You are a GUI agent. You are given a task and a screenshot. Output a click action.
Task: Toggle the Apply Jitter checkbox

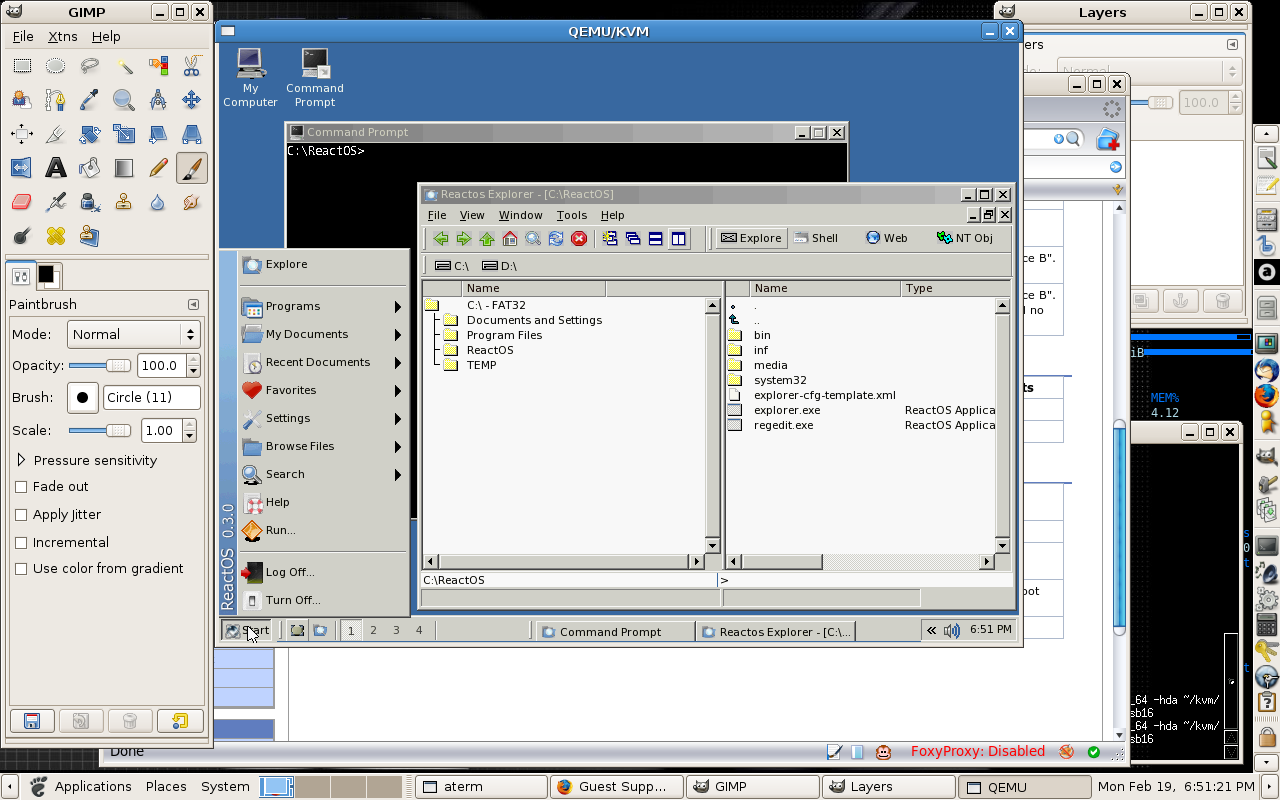[21, 515]
